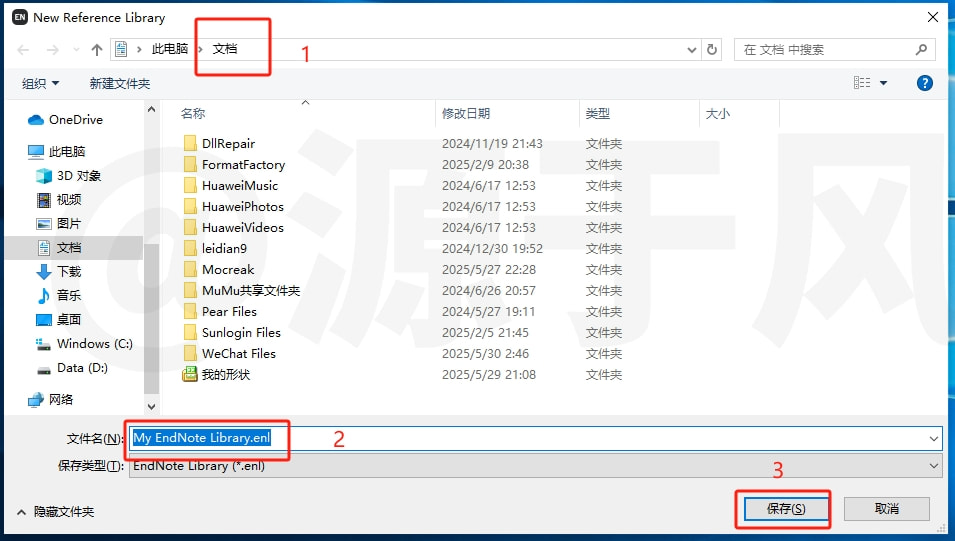
Task: Select the Pear Files folder
Action: click(220, 311)
